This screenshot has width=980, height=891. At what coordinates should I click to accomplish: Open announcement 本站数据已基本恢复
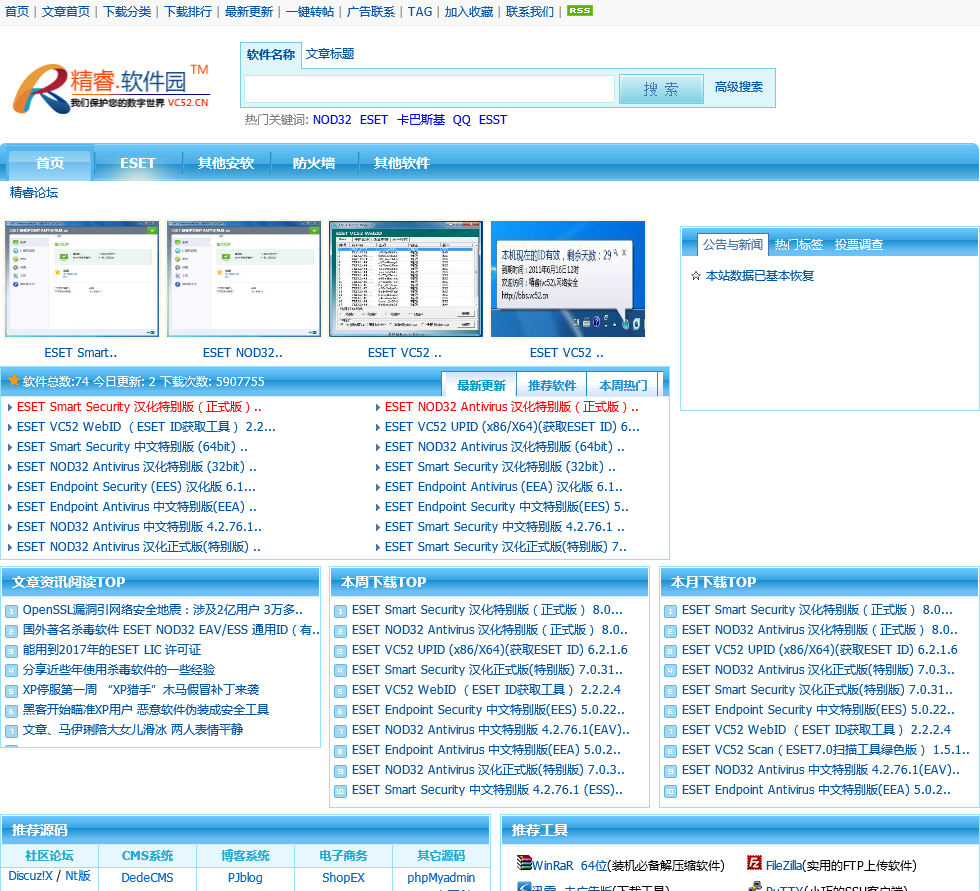(759, 276)
